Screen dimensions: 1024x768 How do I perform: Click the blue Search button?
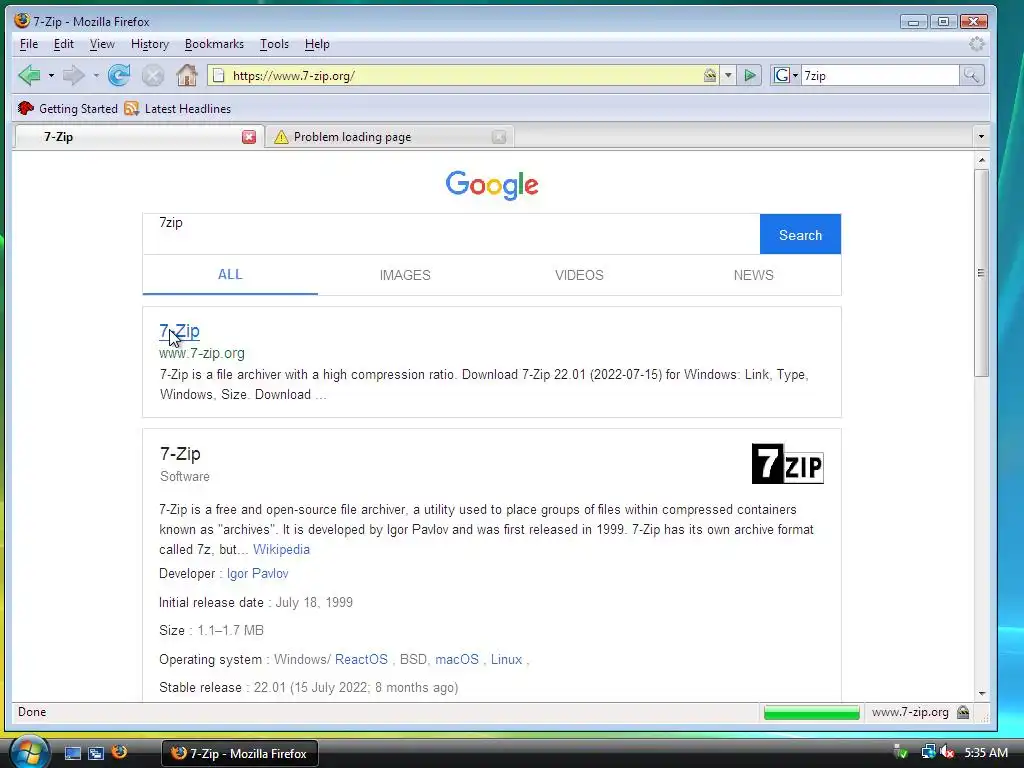pyautogui.click(x=800, y=234)
